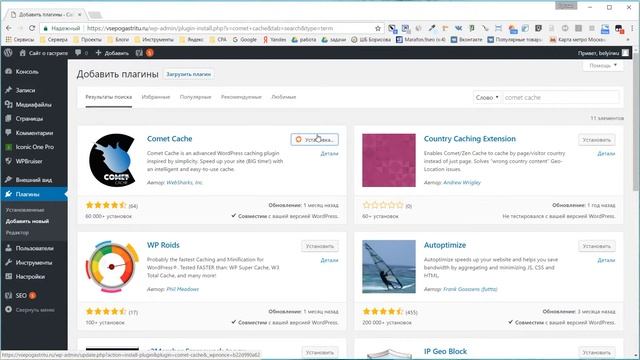Open Внешний вид in the sidebar

(33, 180)
